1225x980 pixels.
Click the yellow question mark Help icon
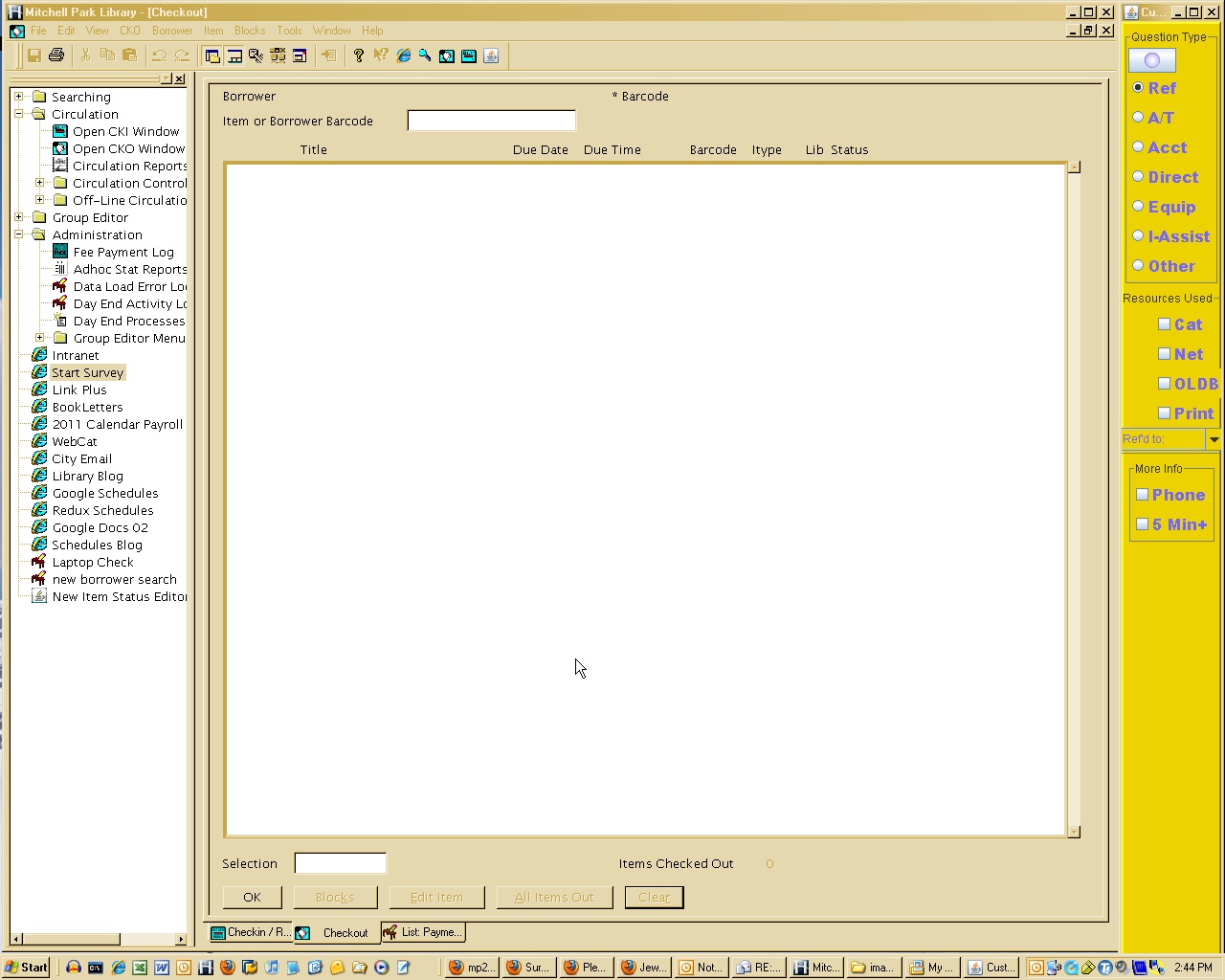(x=359, y=56)
